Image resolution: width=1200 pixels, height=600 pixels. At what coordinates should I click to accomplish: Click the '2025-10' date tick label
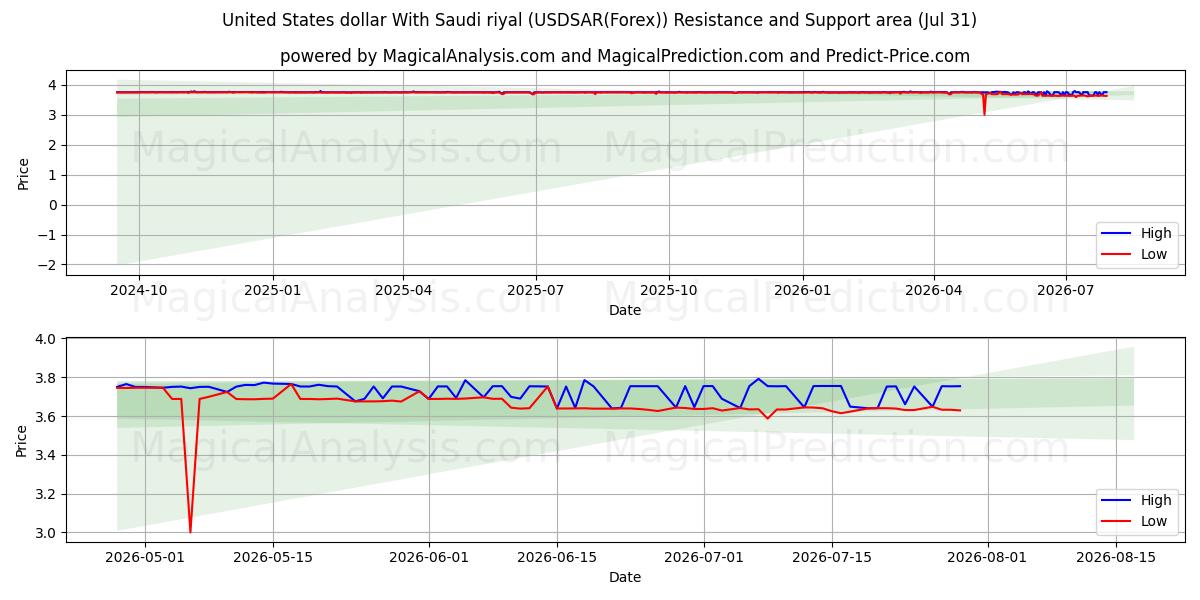tap(668, 290)
